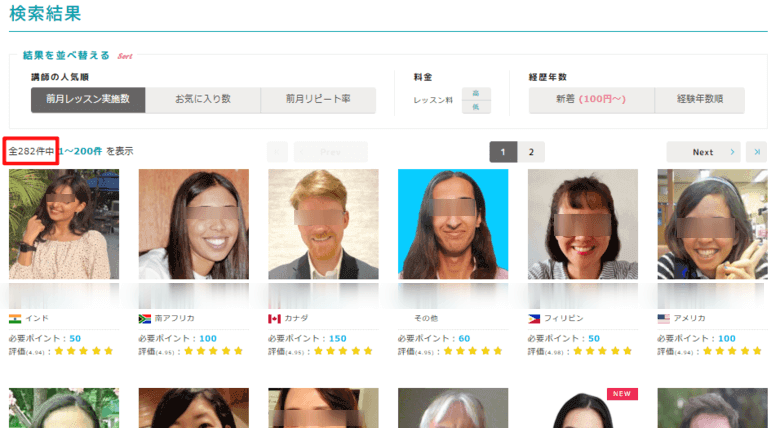This screenshot has height=428, width=780.
Task: Click the South Africa flag icon
Action: (x=145, y=318)
